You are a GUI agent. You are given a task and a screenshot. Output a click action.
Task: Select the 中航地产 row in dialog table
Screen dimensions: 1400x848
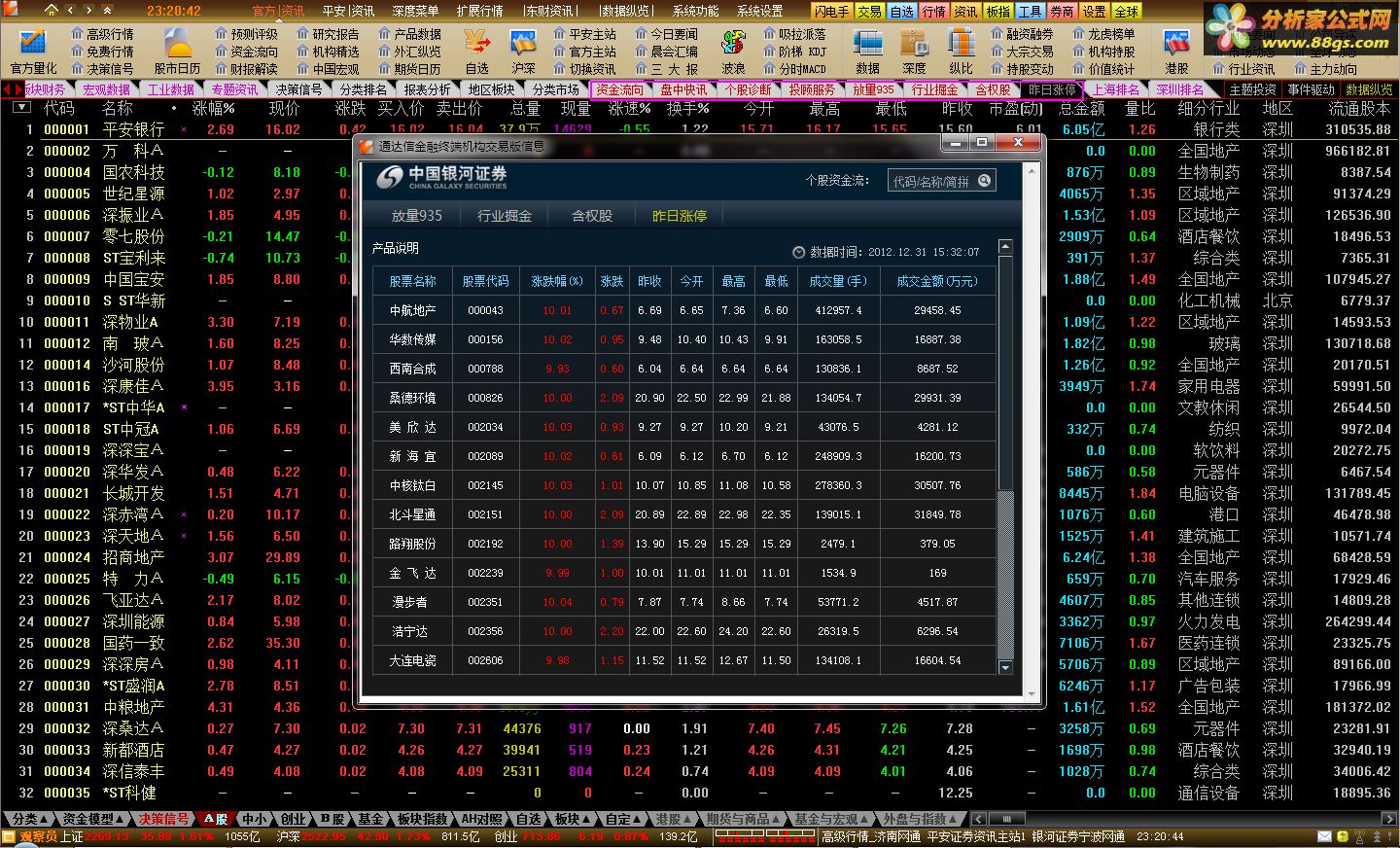684,310
